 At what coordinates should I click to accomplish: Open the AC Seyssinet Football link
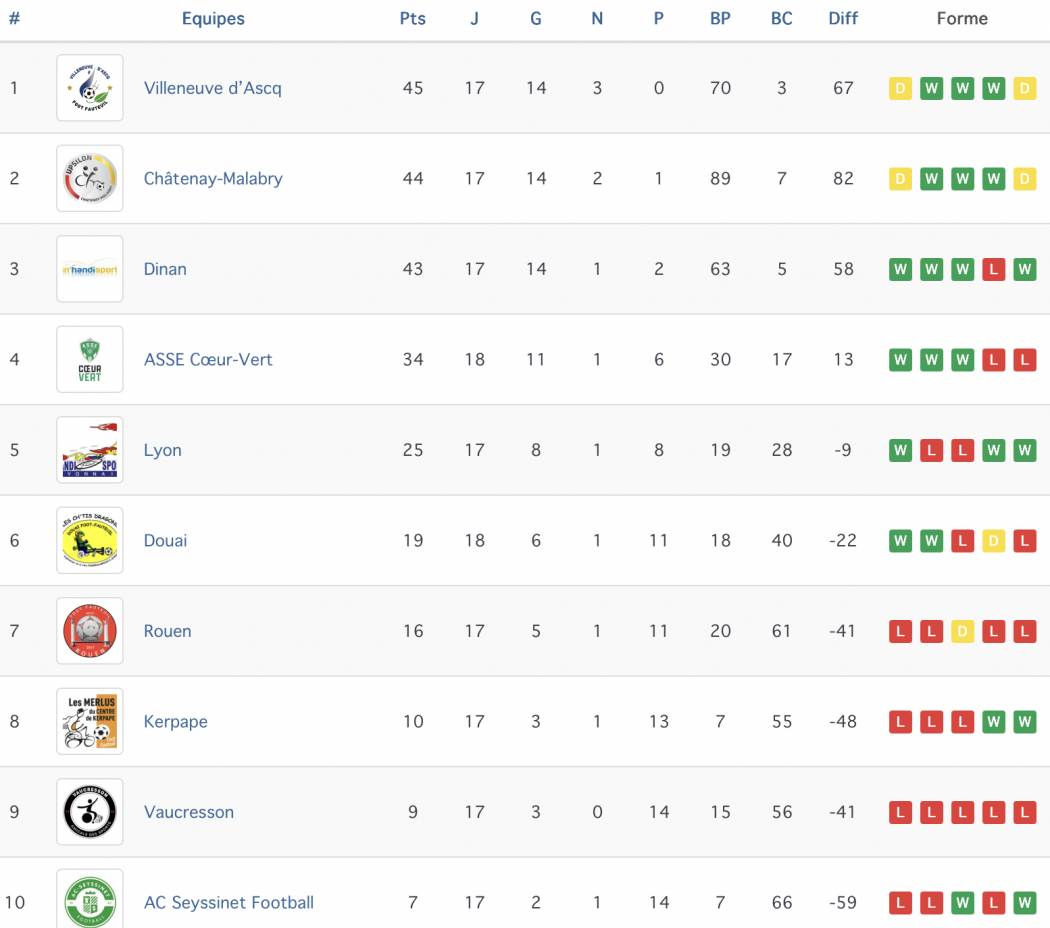228,903
